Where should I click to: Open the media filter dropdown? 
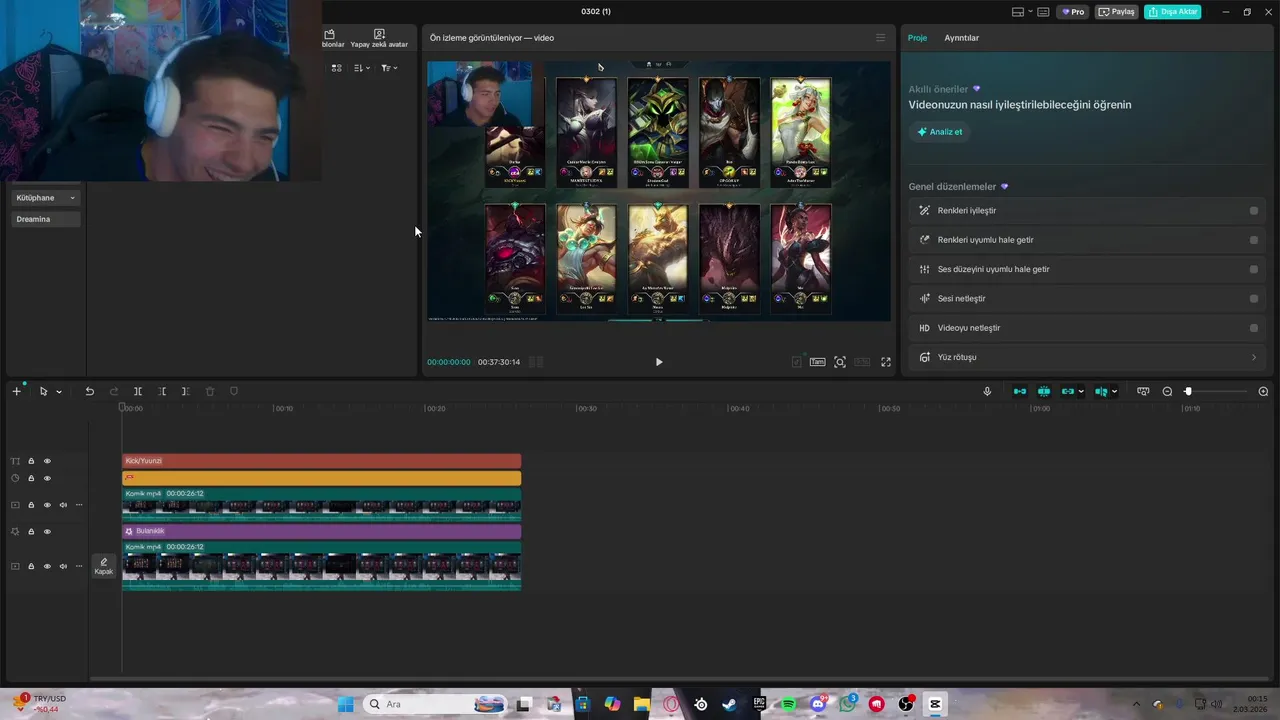pos(389,68)
